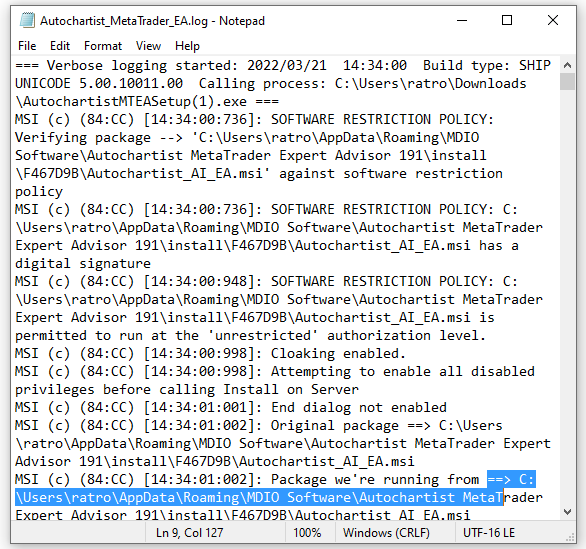Click the scroll up arrow
This screenshot has height=549, width=586.
[567, 65]
